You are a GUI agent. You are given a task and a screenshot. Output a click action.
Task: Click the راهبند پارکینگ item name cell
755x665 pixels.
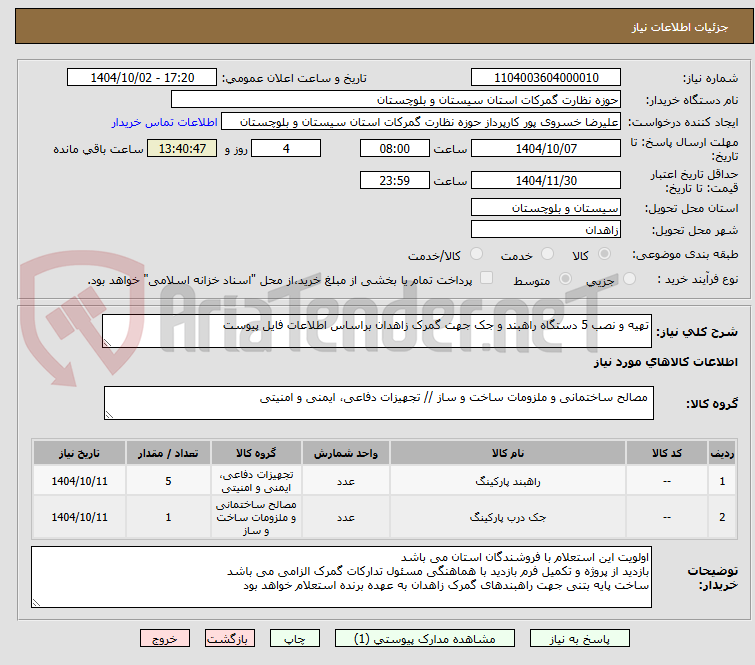508,481
